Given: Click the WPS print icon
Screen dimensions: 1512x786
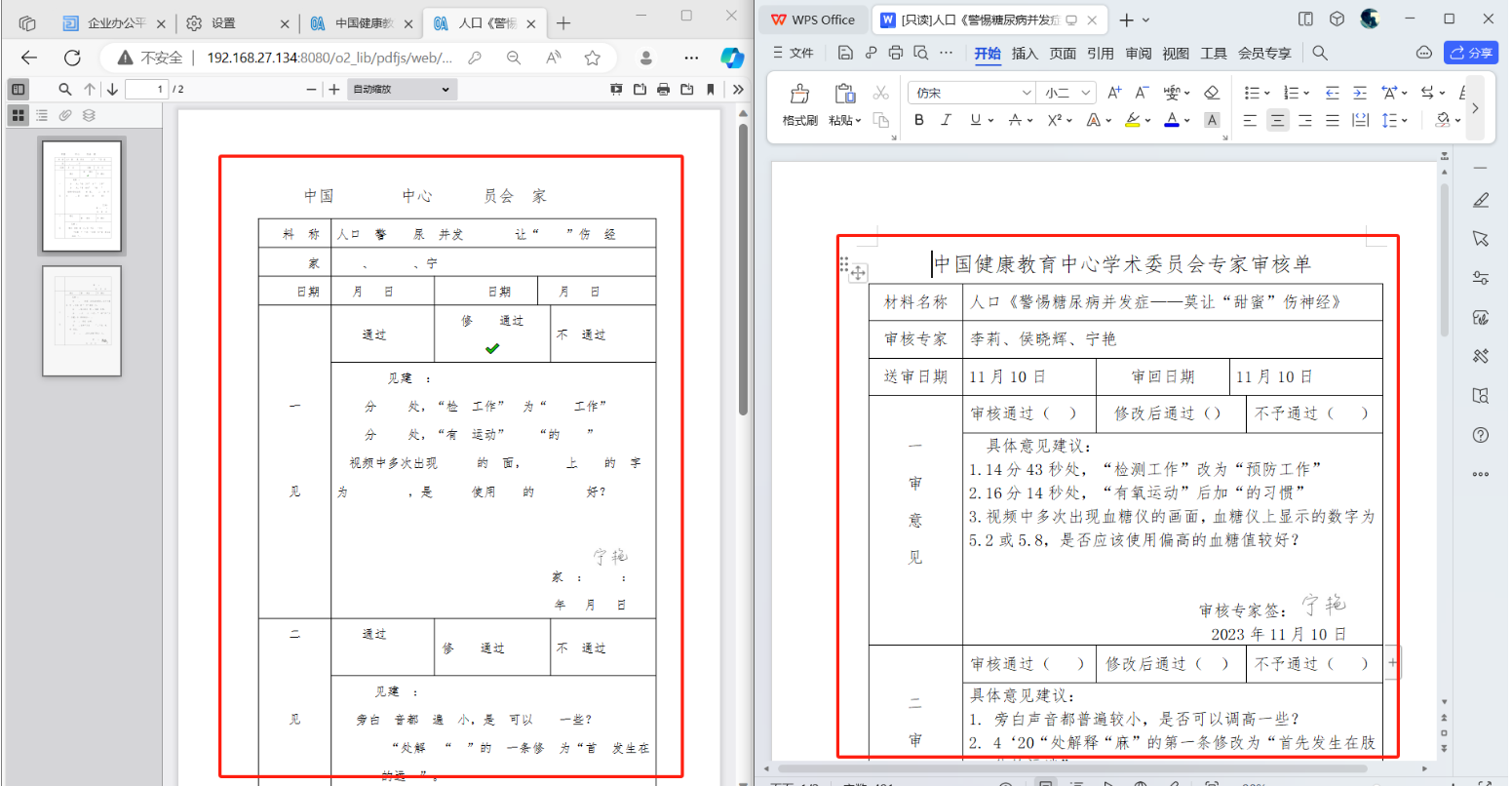Looking at the screenshot, I should tap(896, 53).
